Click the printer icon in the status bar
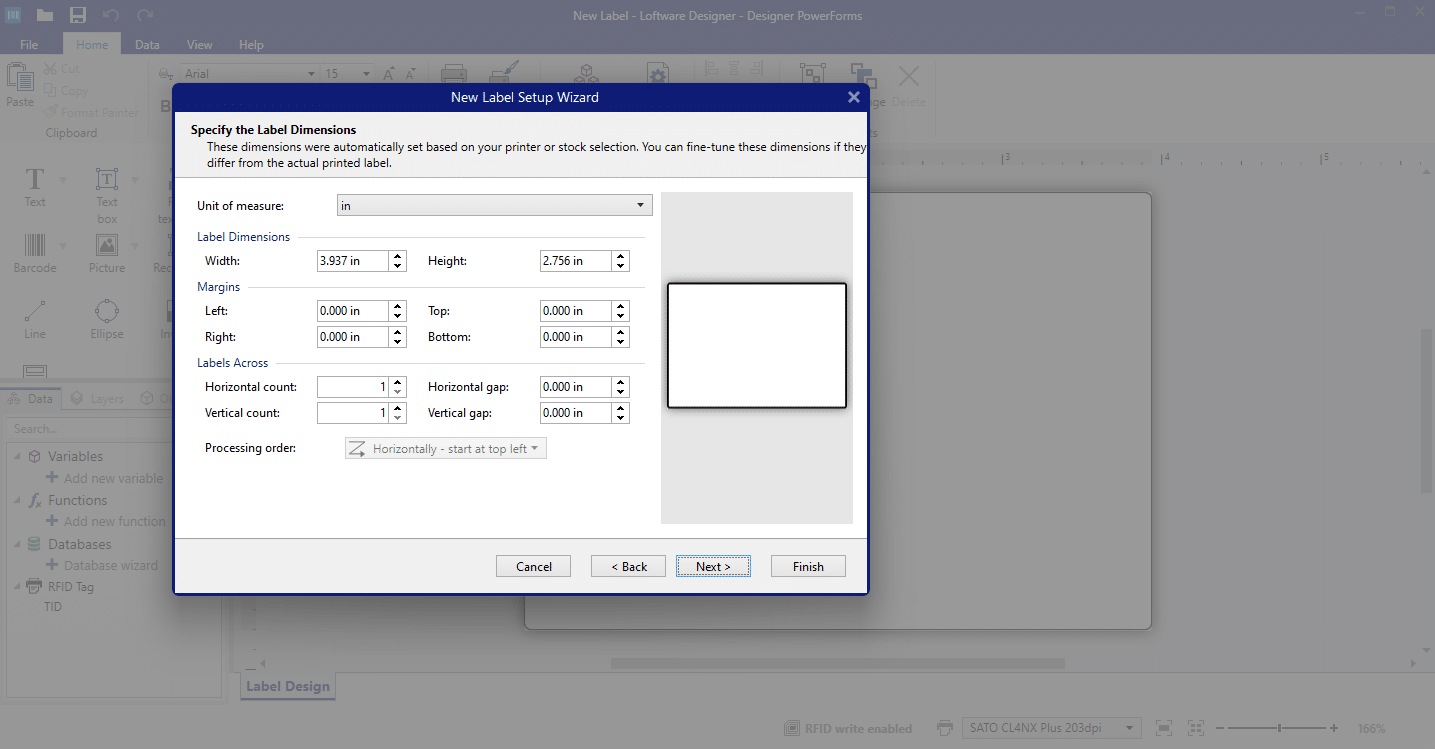The image size is (1435, 749). pyautogui.click(x=944, y=728)
